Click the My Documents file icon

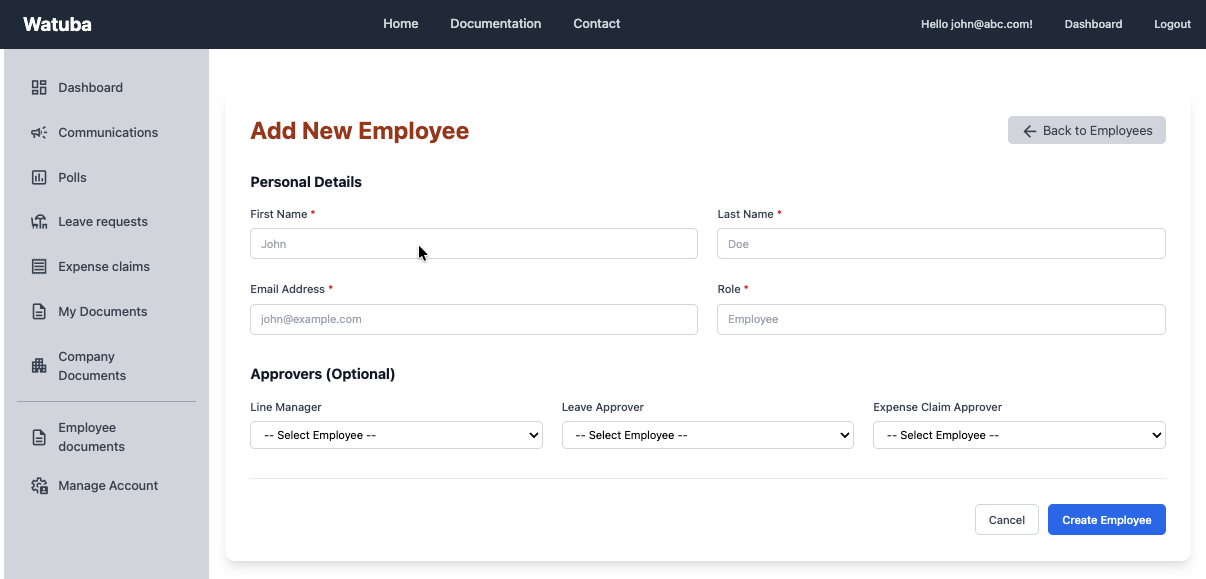[x=39, y=312]
